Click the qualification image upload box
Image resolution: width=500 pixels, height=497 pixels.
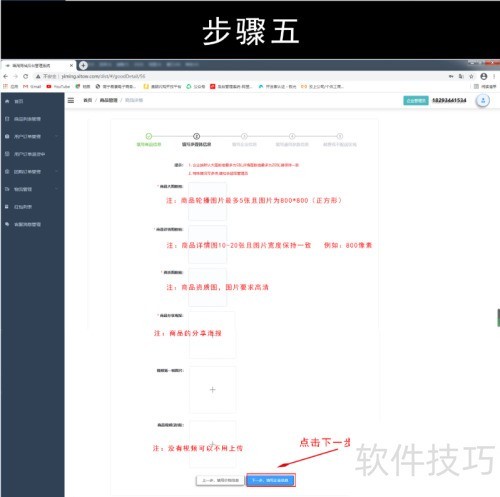tap(207, 287)
